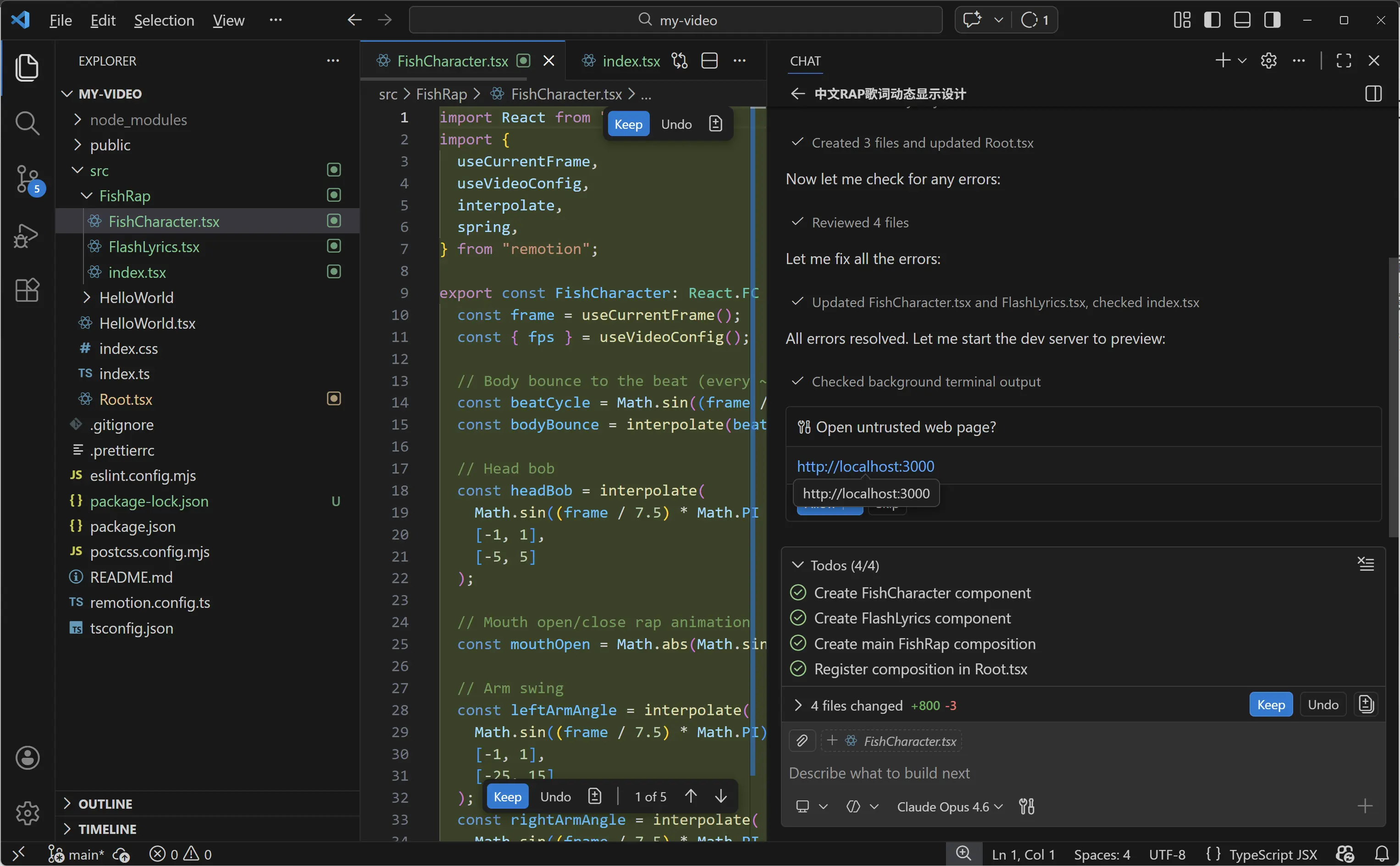The width and height of the screenshot is (1400, 866).
Task: Open the Selection menu
Action: (x=164, y=20)
